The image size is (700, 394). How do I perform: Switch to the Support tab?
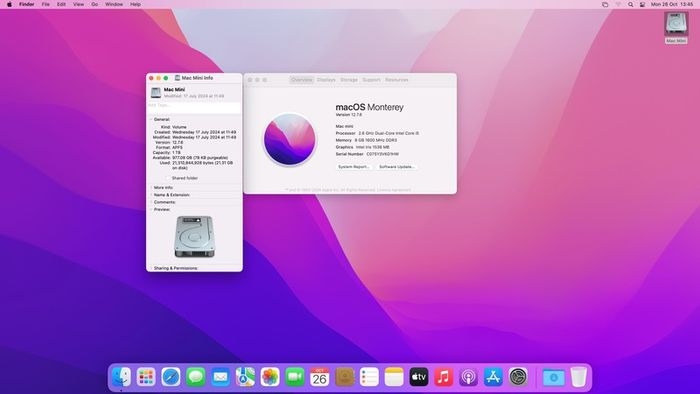(x=371, y=80)
